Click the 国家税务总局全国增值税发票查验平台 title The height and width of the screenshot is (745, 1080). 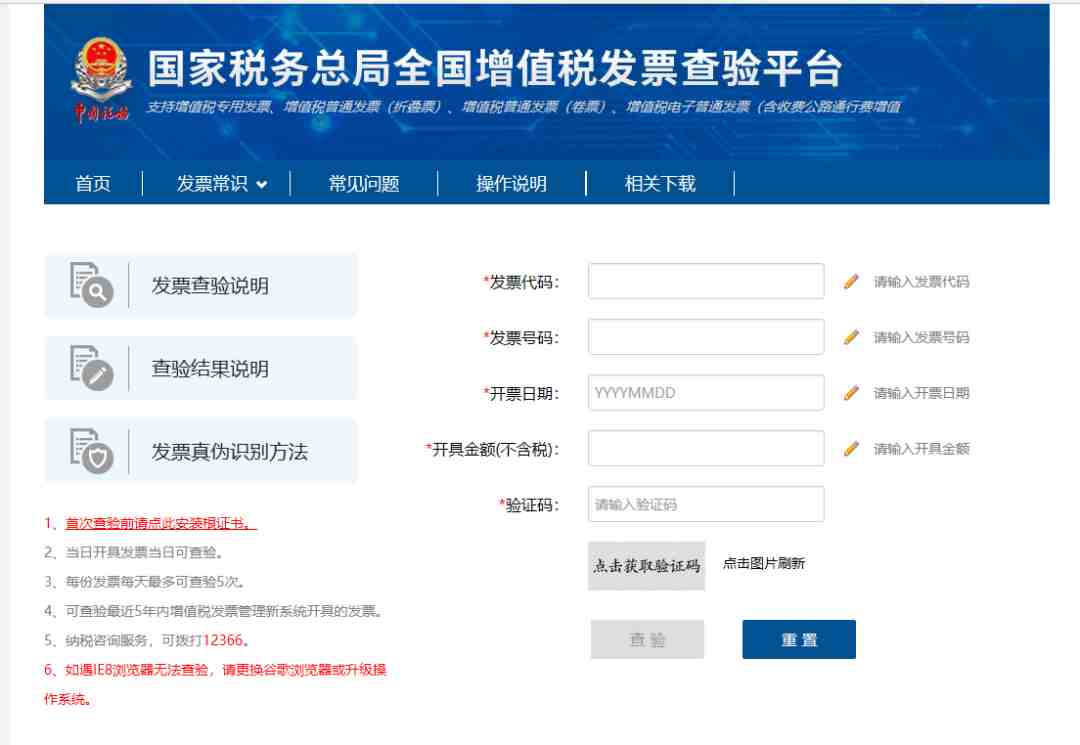(x=495, y=68)
